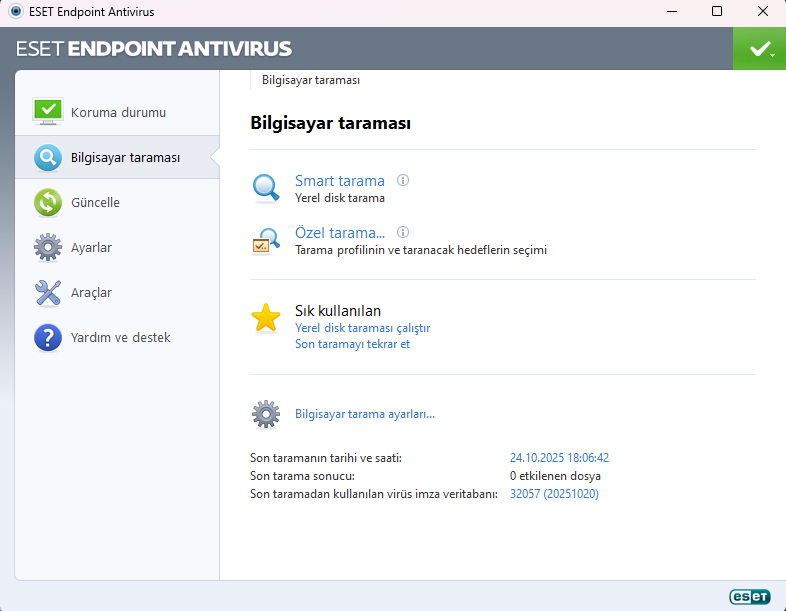
Task: Click Son taramayı tekrar et link
Action: pos(352,344)
